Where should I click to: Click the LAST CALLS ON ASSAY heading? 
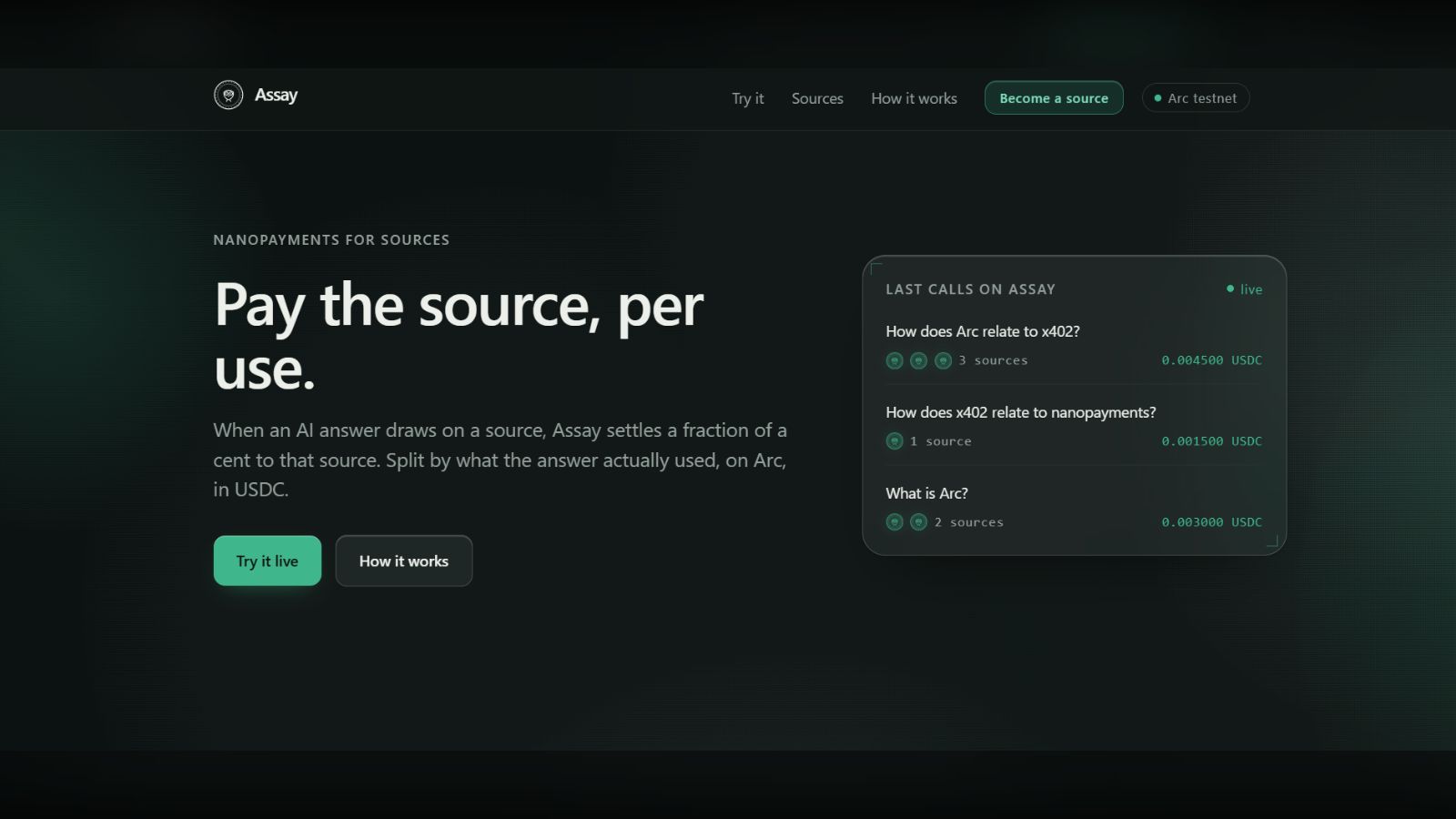pyautogui.click(x=971, y=289)
